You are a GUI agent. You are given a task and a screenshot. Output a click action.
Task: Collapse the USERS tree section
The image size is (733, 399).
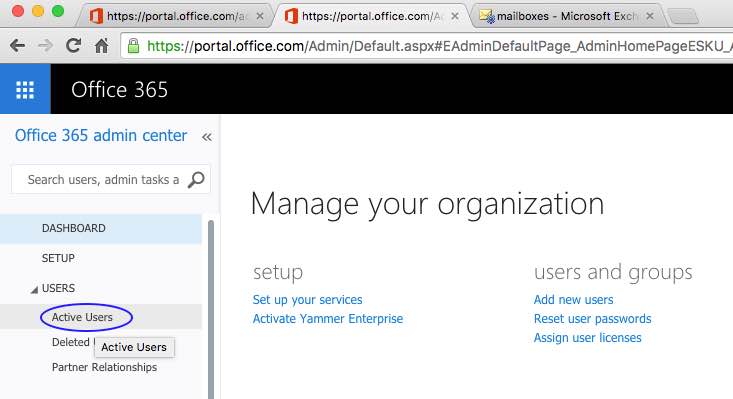(34, 290)
